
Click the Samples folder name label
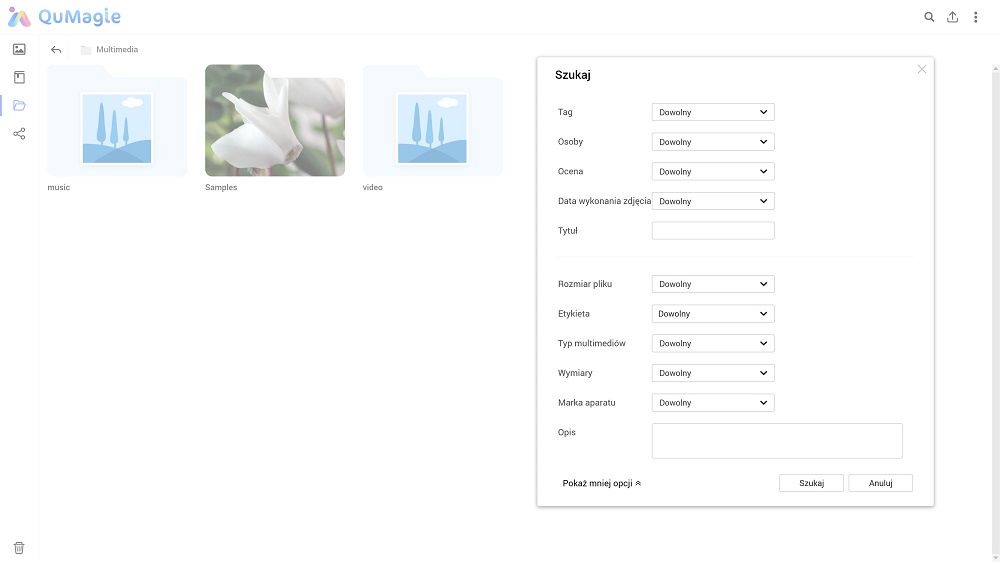tap(221, 187)
